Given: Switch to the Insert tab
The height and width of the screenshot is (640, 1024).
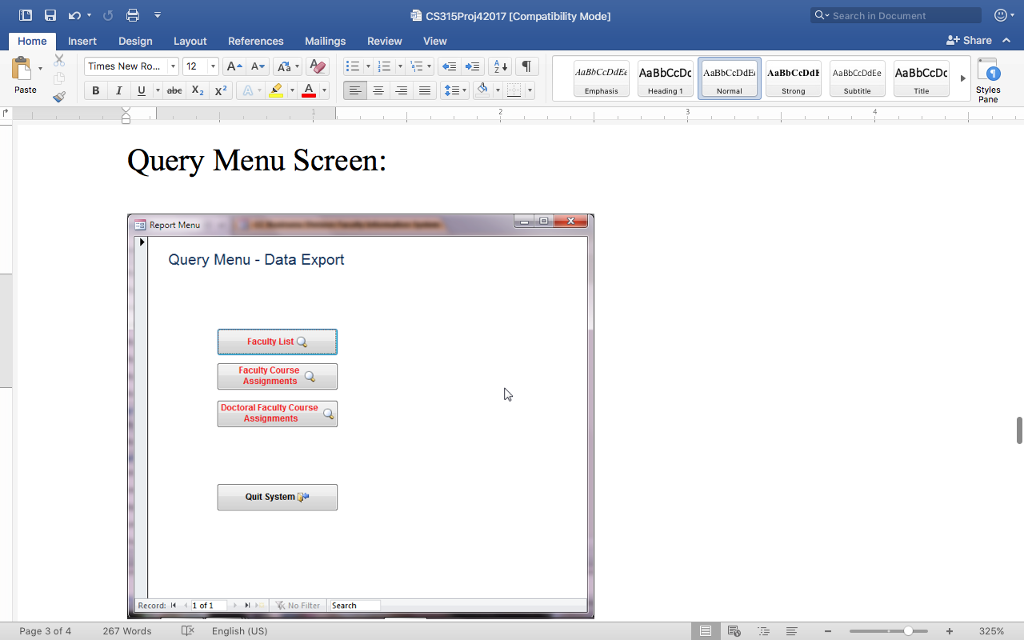Looking at the screenshot, I should pyautogui.click(x=82, y=41).
